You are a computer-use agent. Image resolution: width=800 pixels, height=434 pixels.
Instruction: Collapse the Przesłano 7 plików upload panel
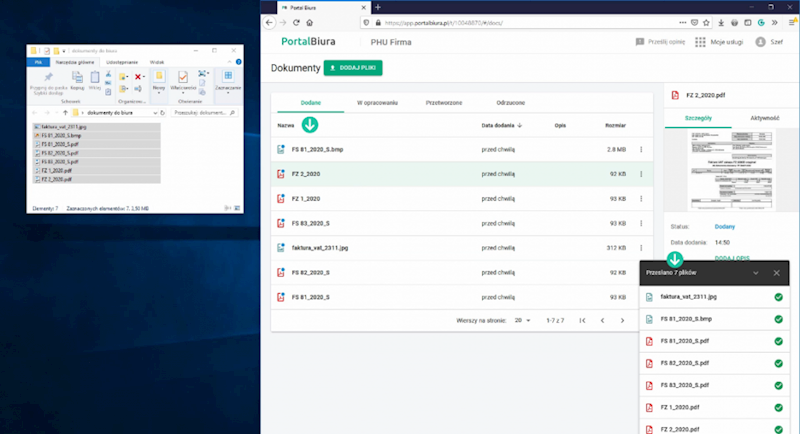tap(756, 273)
